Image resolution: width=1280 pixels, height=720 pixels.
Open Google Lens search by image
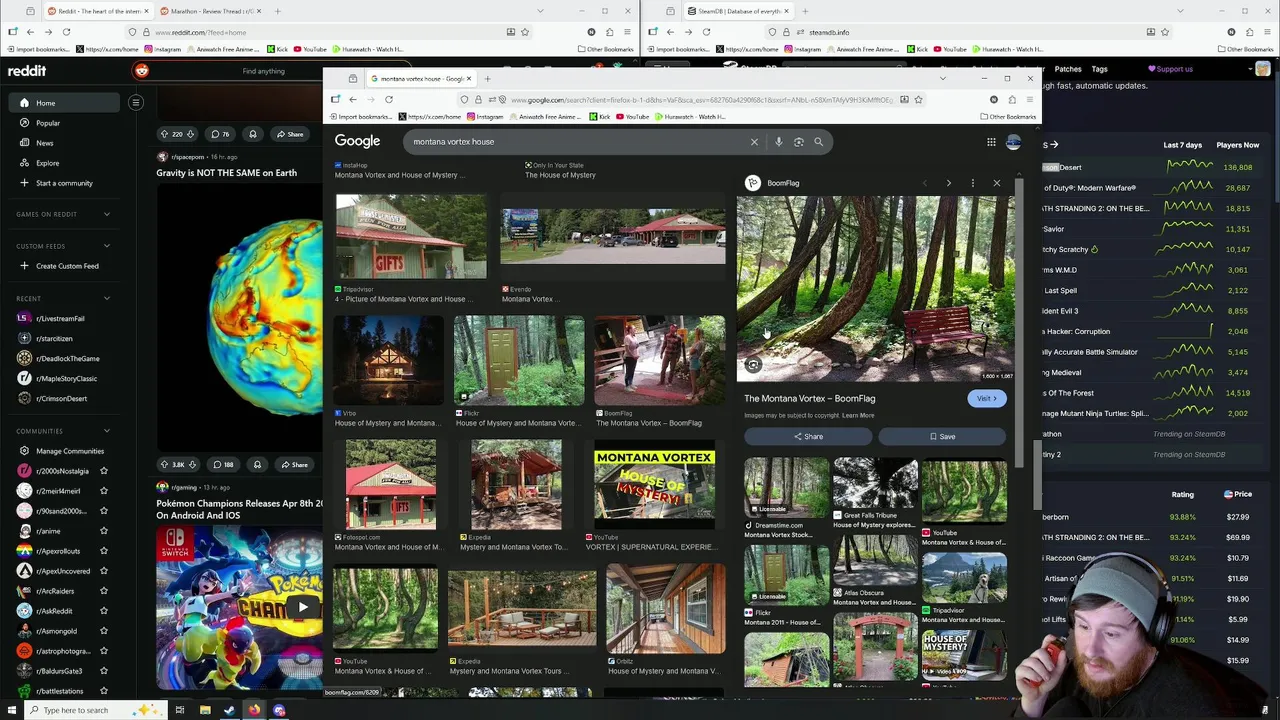click(x=798, y=142)
